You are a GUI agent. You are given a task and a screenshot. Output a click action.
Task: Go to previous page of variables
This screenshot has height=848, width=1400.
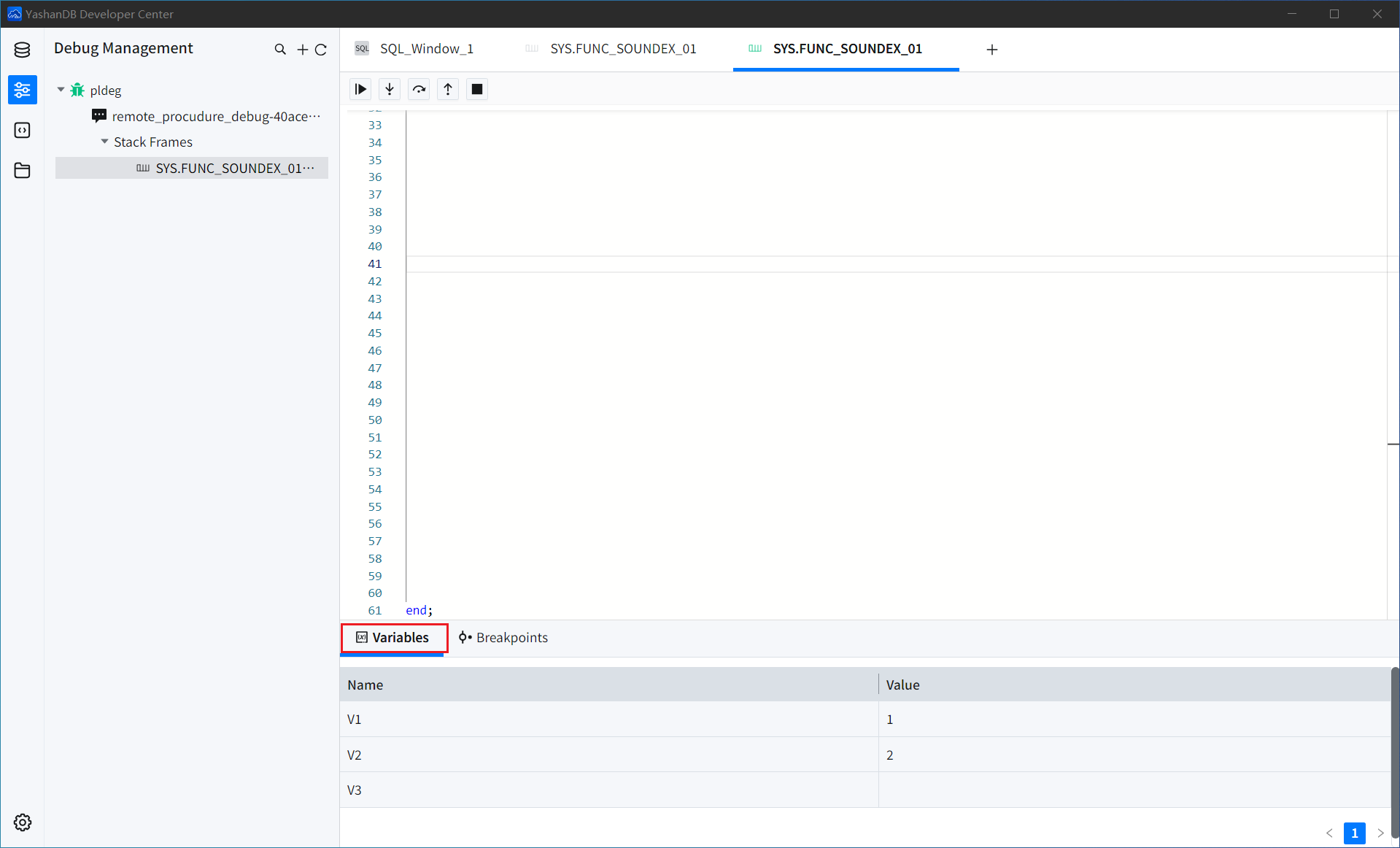[x=1329, y=833]
